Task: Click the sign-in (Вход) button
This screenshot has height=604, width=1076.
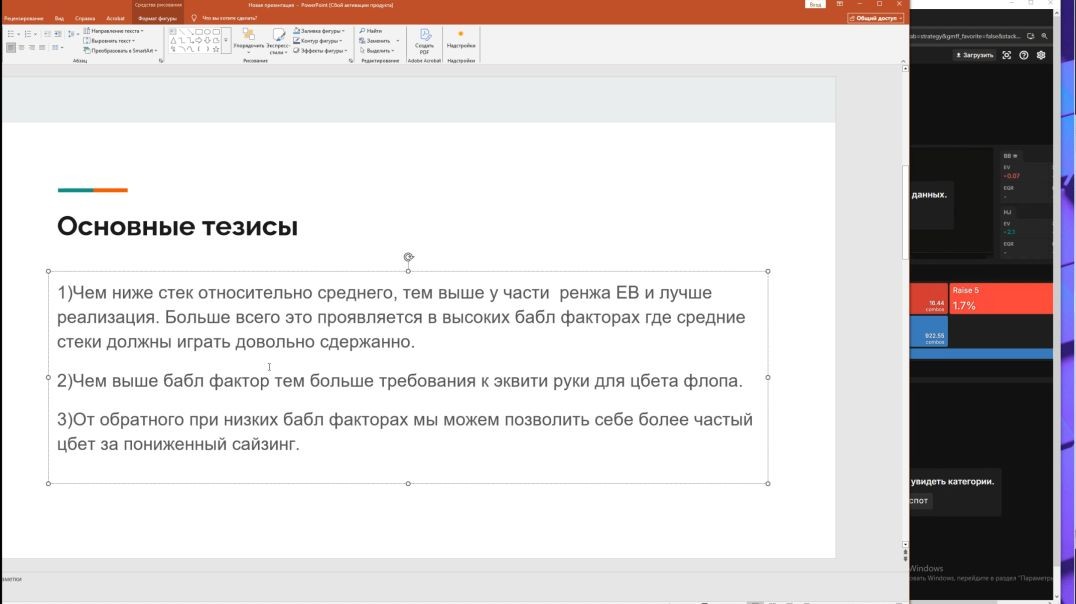Action: click(815, 4)
